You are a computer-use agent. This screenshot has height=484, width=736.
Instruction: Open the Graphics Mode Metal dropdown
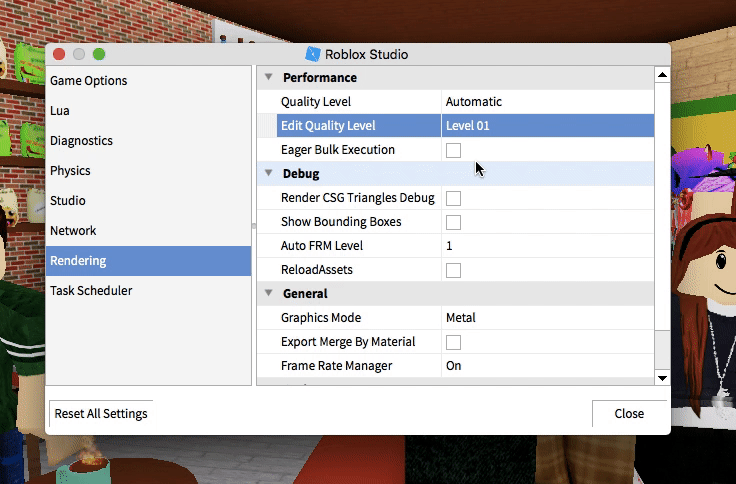click(546, 318)
